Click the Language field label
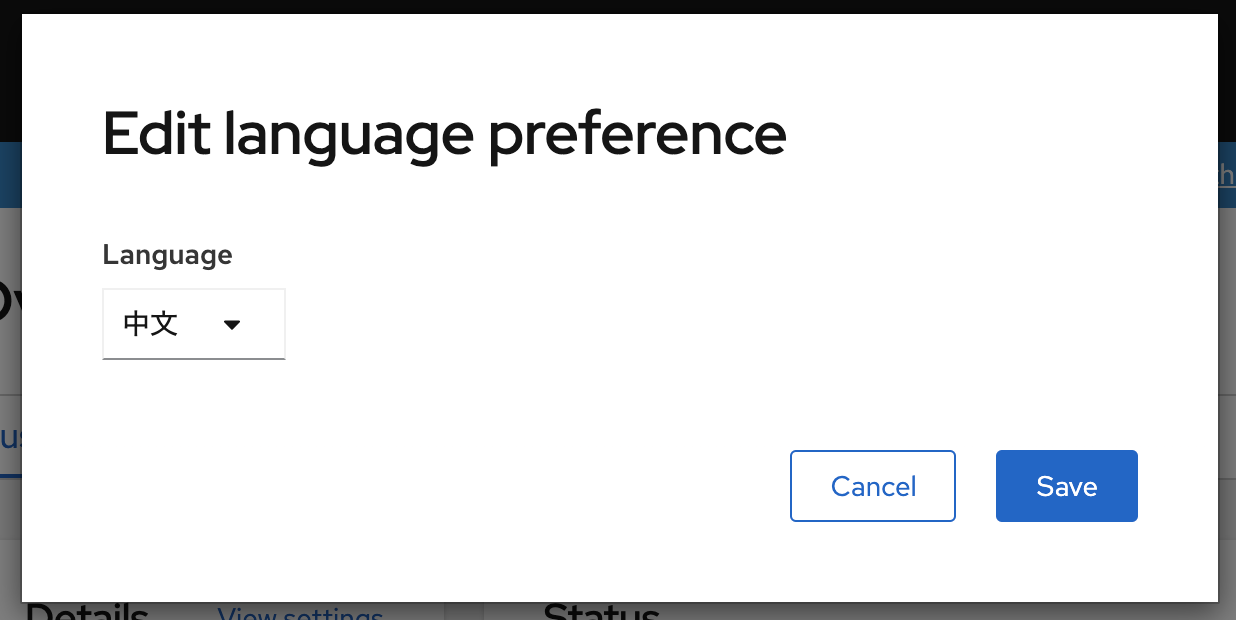Screen dimensions: 1236x620 167,255
